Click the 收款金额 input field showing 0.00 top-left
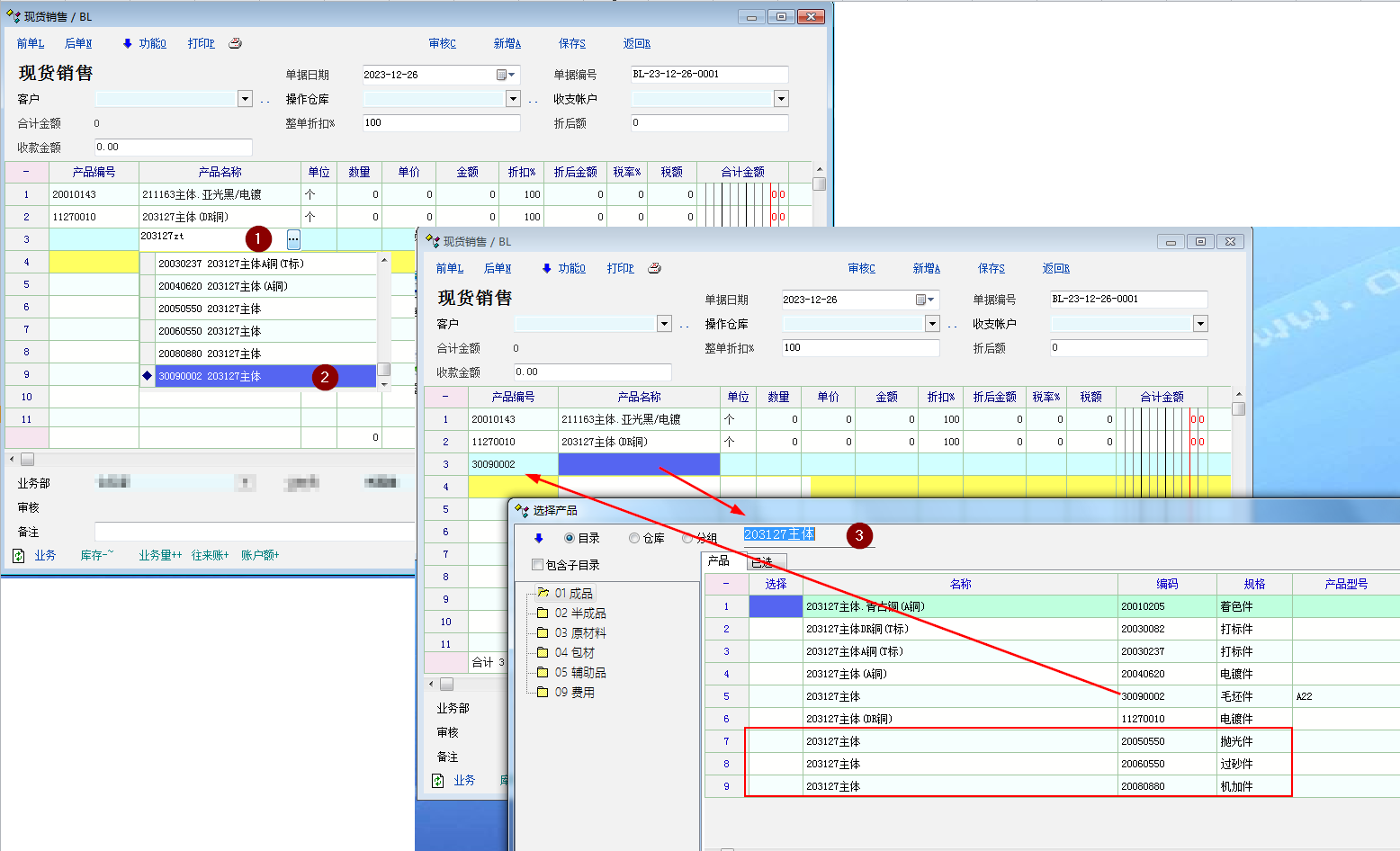Screen dimensions: 1400x851 [173, 148]
